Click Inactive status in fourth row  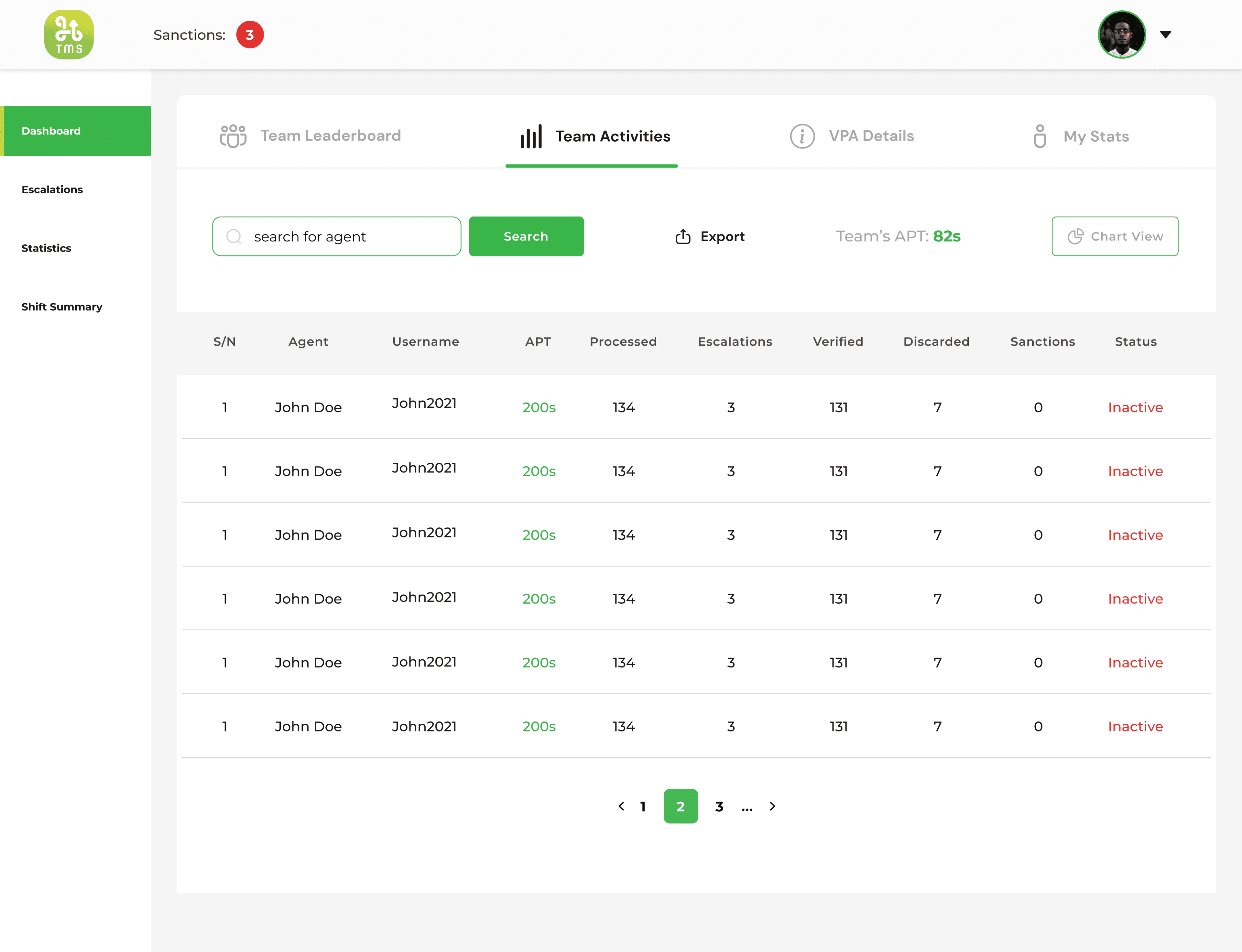tap(1136, 599)
